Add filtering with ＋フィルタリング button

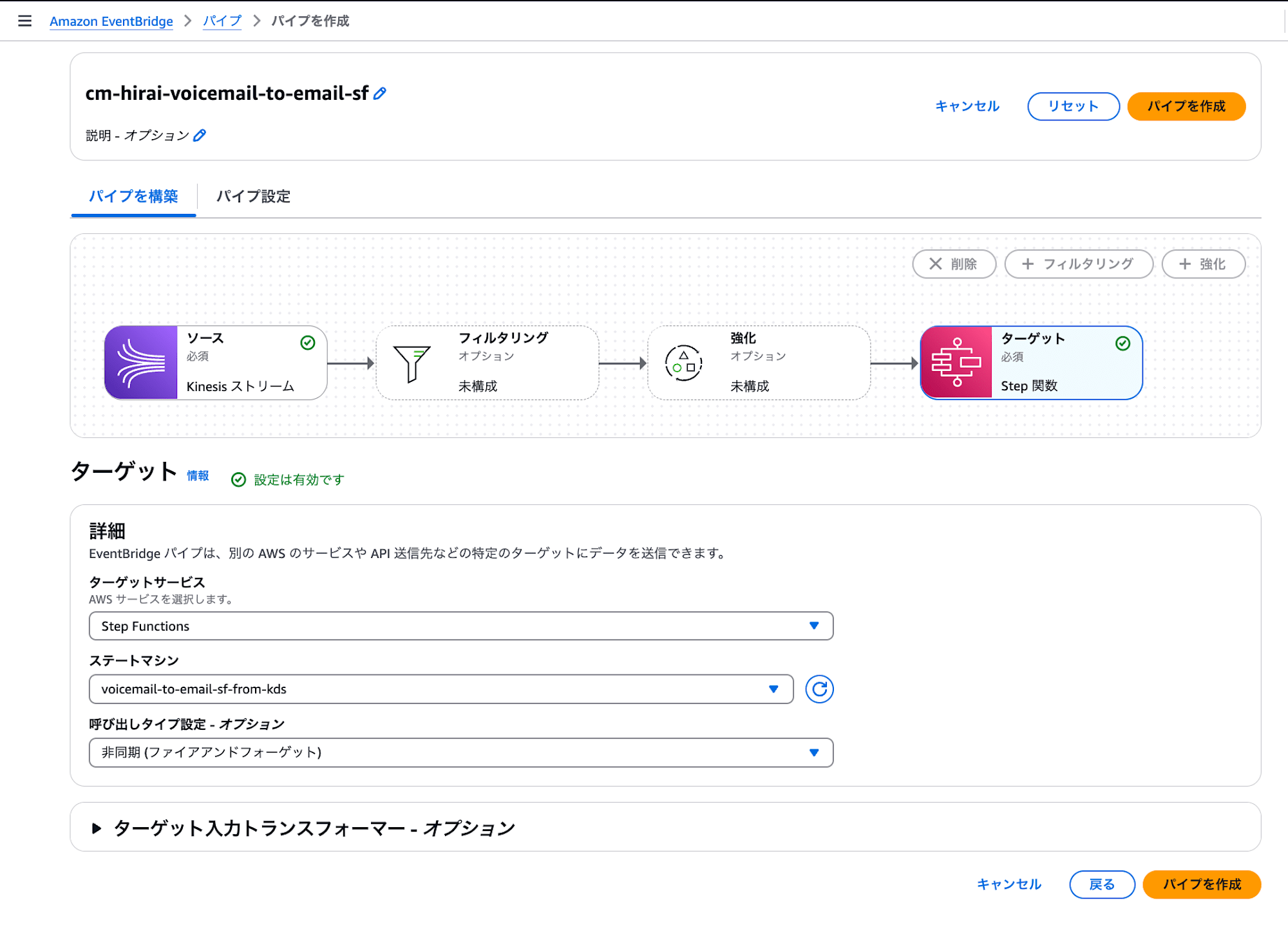pos(1079,264)
